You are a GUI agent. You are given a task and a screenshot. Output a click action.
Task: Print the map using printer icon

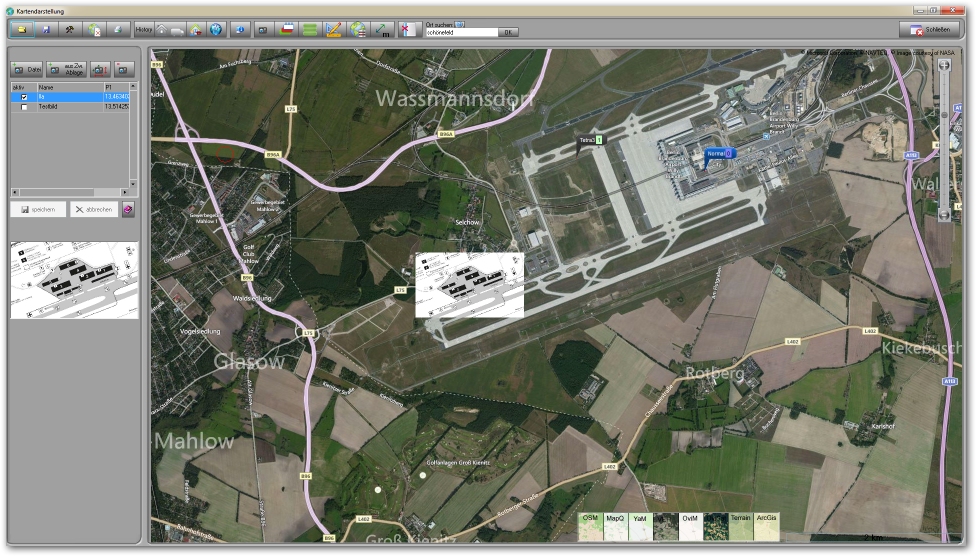pos(118,29)
